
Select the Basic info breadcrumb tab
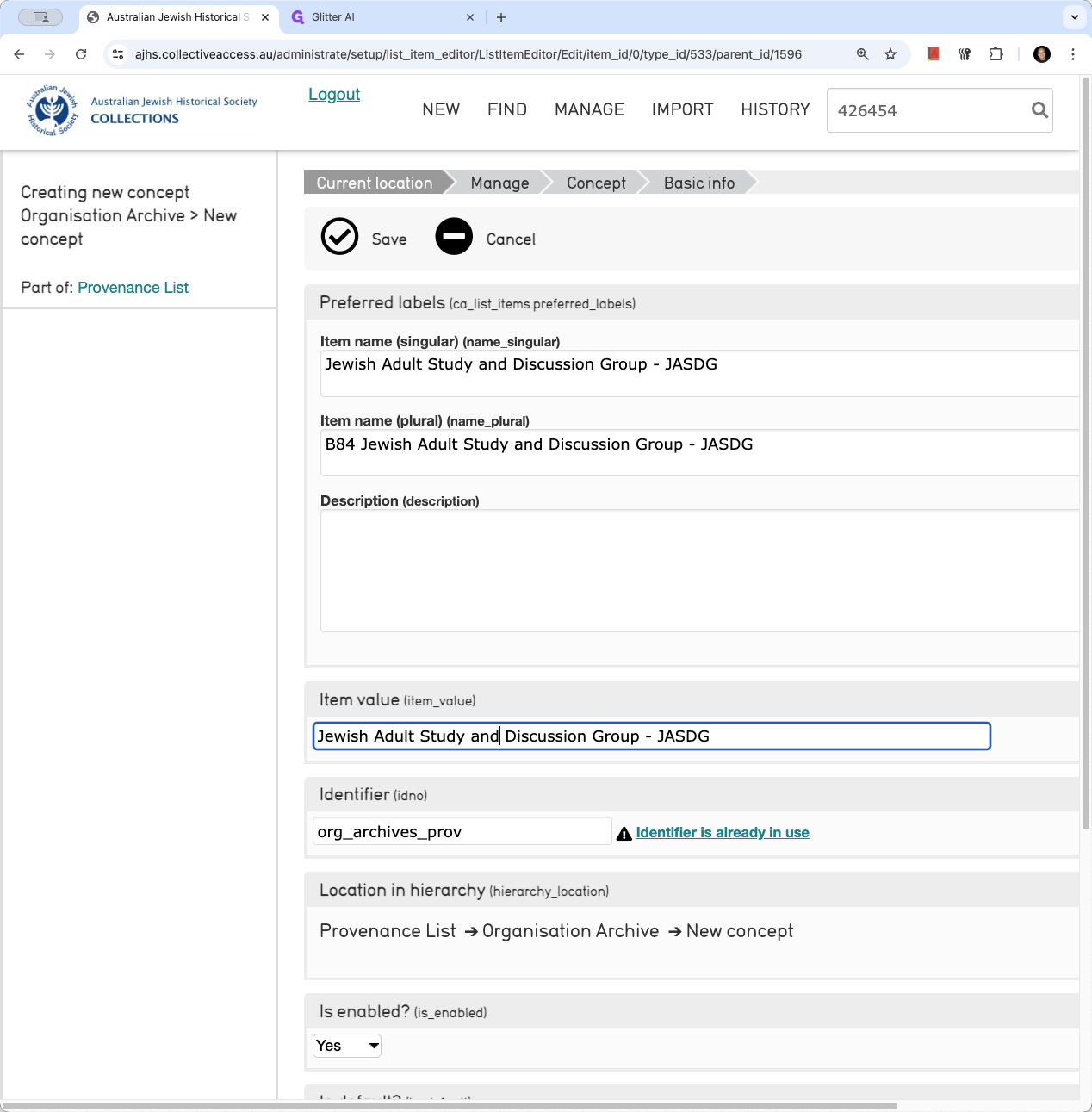[699, 183]
